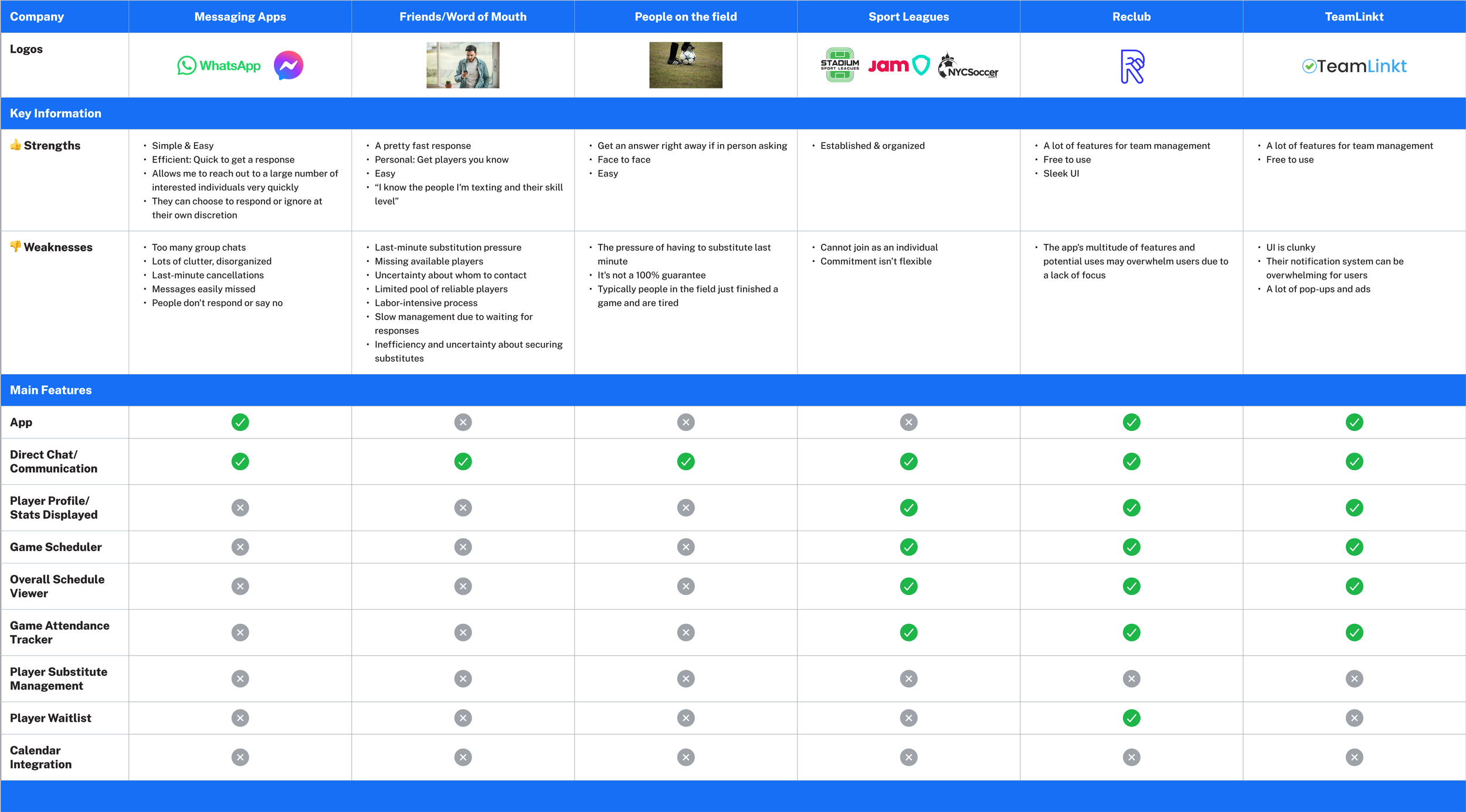Click the Main Features section header
The image size is (1466, 812).
[x=51, y=390]
